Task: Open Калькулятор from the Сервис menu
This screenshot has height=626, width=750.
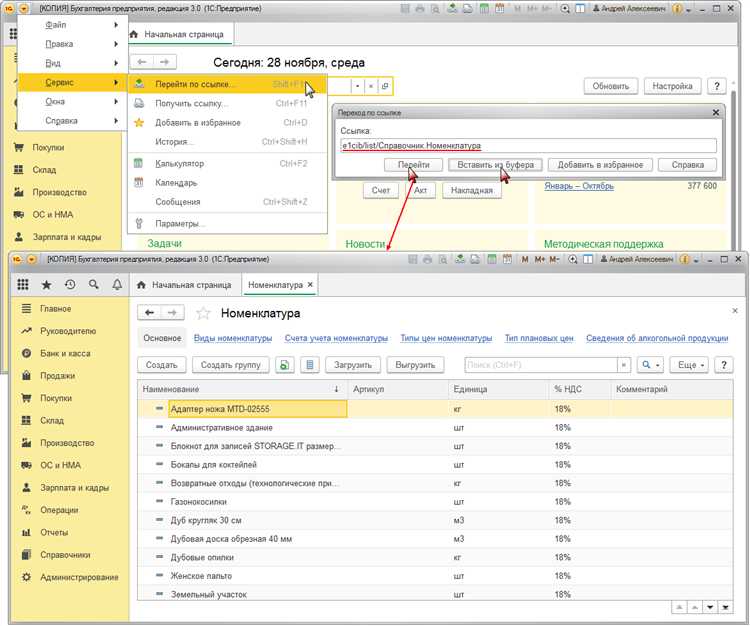Action: click(180, 163)
